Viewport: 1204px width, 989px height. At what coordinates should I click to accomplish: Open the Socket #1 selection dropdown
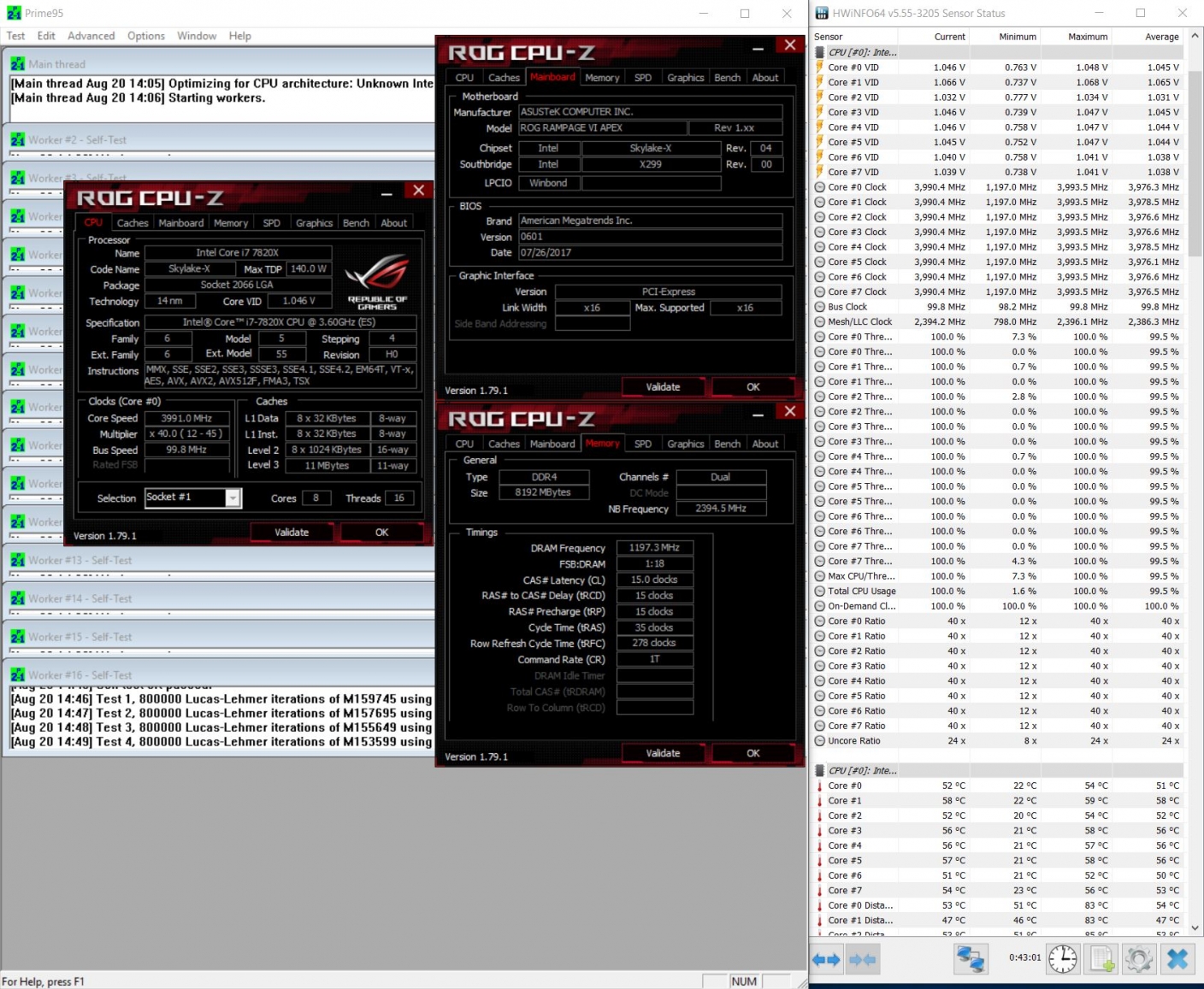pos(233,498)
